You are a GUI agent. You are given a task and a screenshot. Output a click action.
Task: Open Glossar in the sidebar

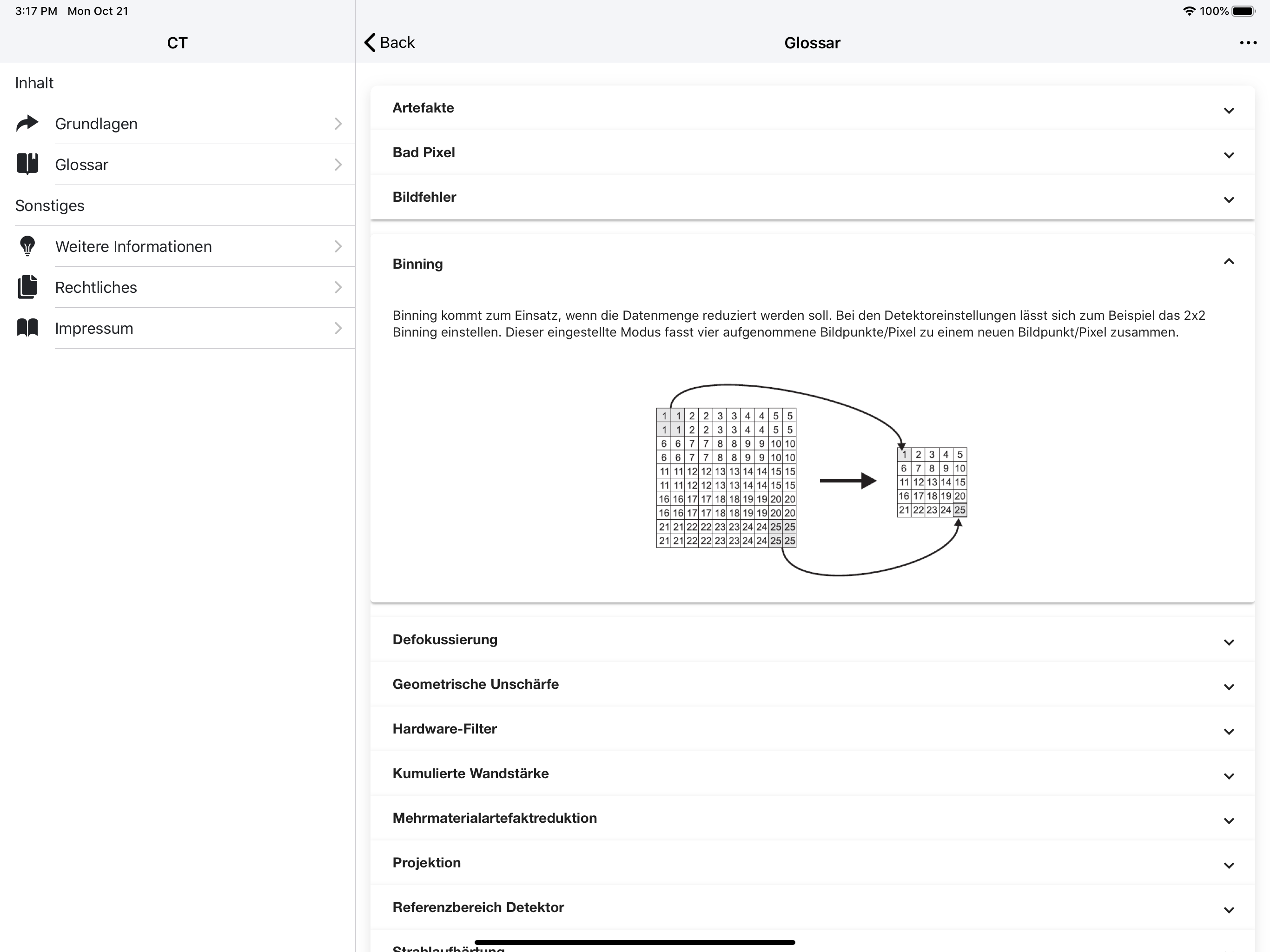178,164
